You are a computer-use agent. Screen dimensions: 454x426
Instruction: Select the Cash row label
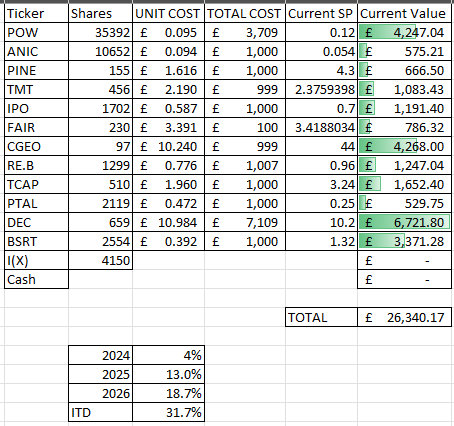[x=36, y=279]
